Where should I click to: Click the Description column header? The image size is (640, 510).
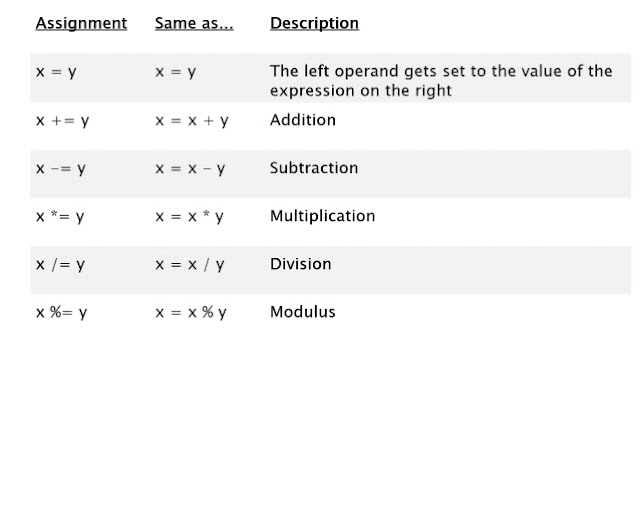(x=314, y=23)
